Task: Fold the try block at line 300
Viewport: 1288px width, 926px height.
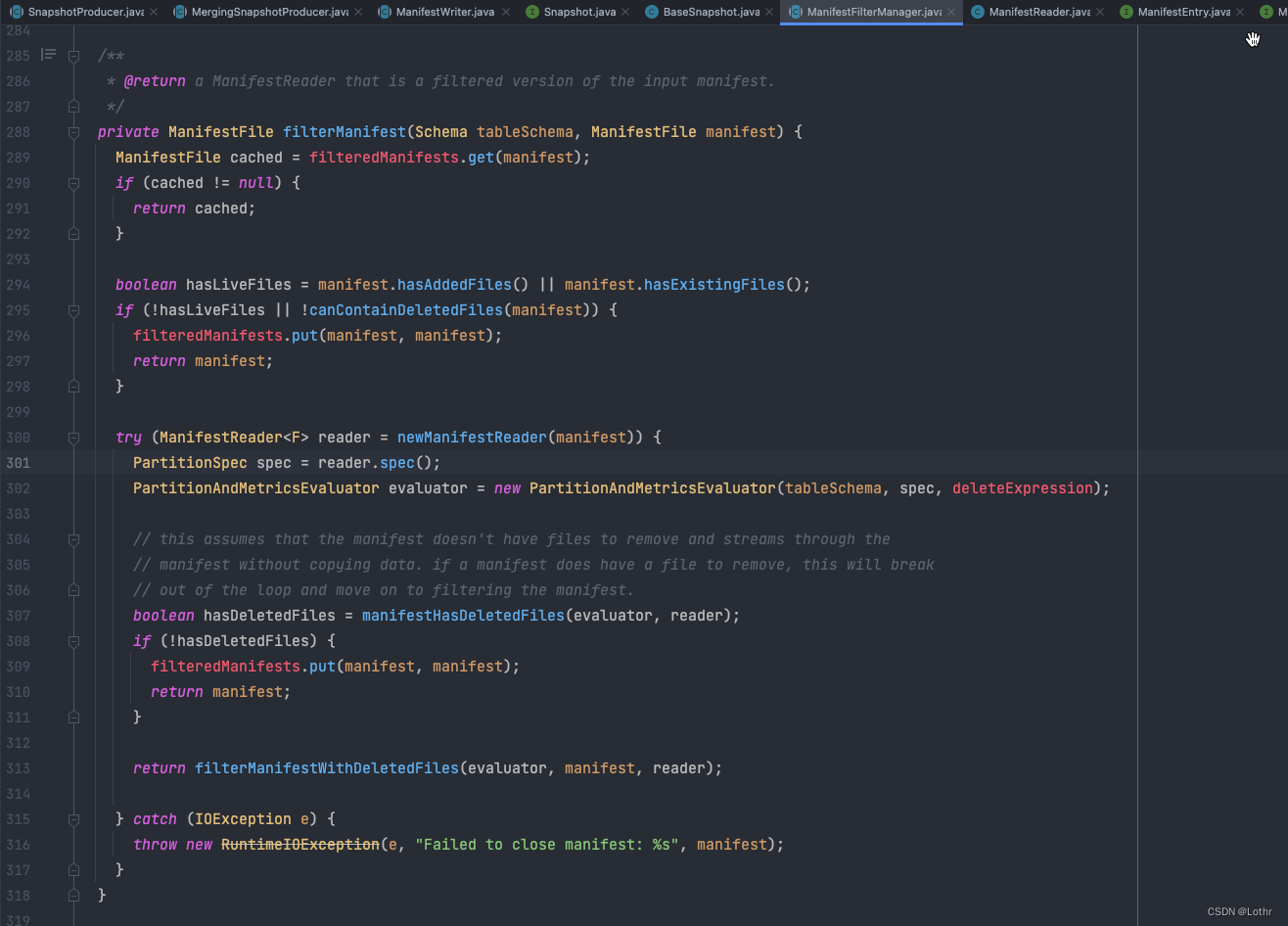Action: pyautogui.click(x=73, y=437)
